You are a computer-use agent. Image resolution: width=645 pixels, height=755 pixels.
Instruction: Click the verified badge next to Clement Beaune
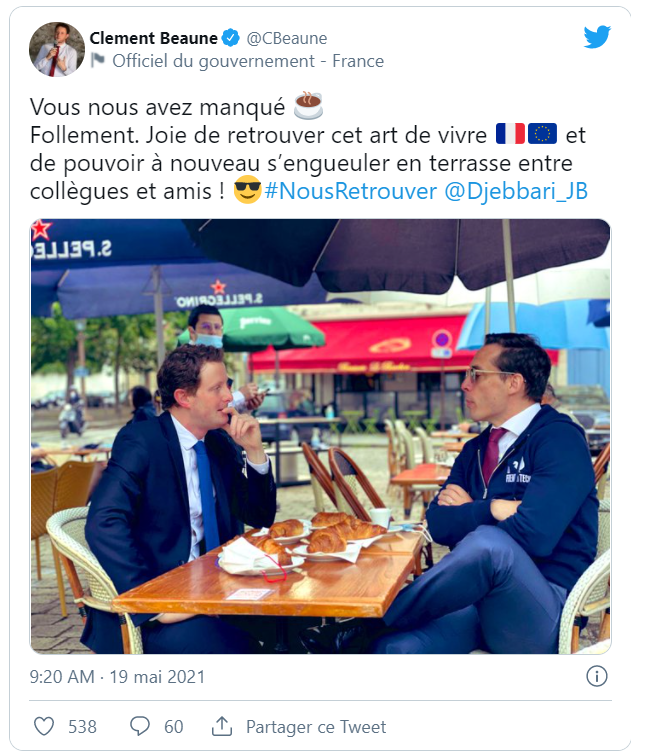point(231,38)
